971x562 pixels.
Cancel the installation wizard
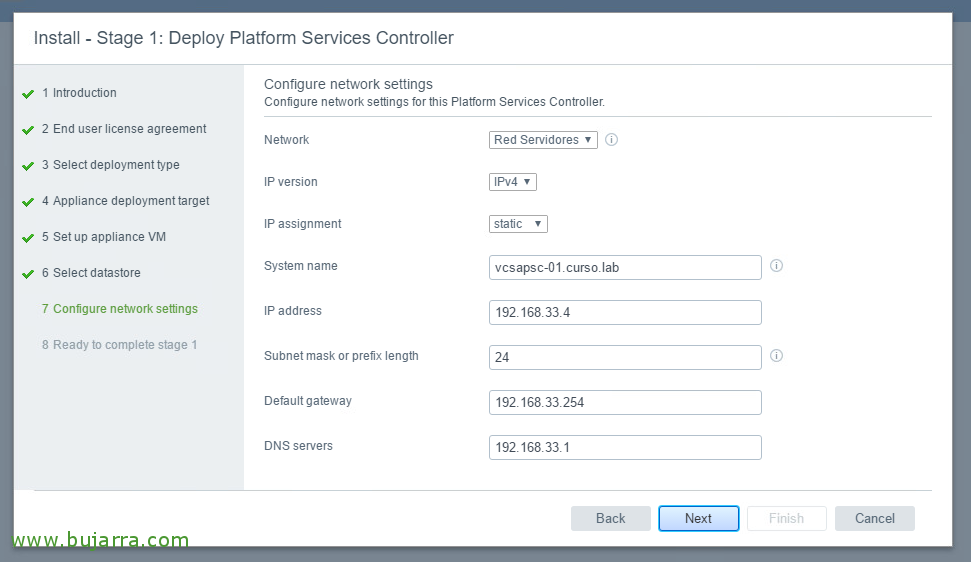pos(874,519)
